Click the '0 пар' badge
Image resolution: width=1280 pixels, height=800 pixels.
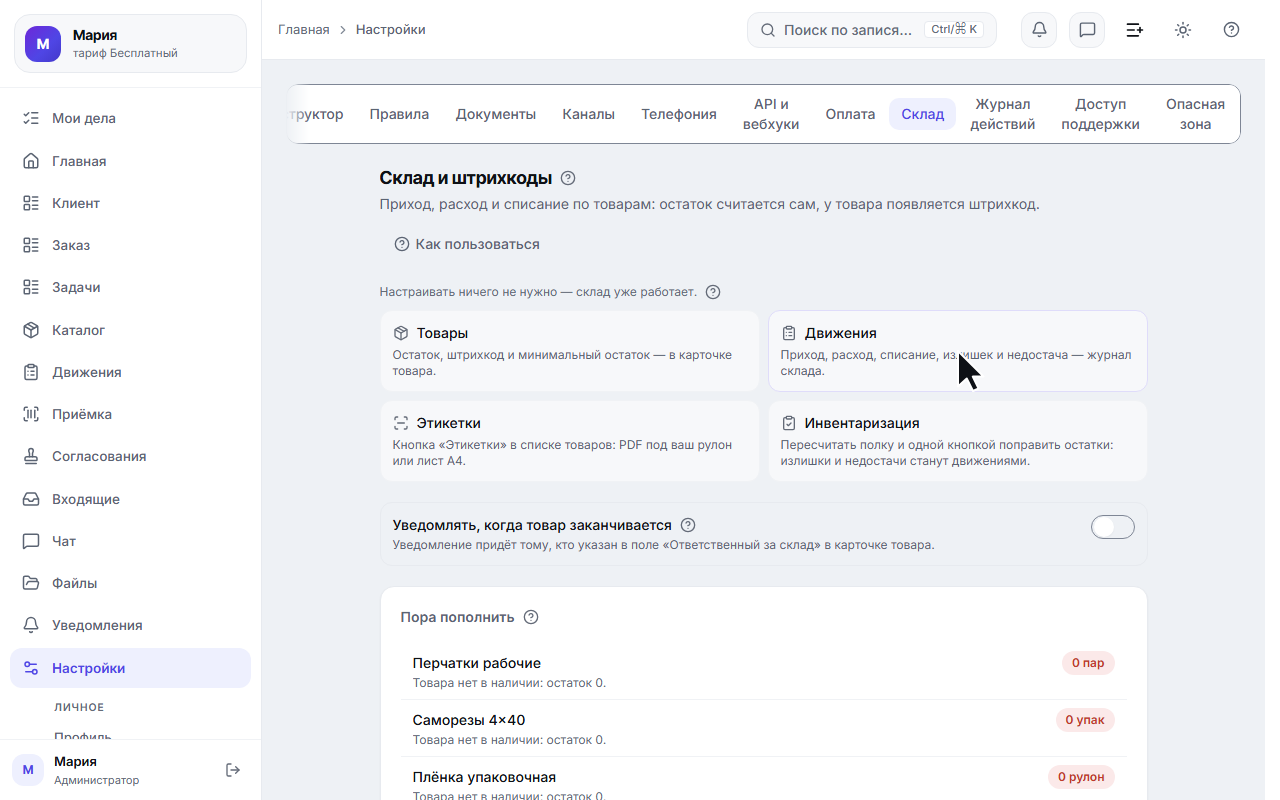click(x=1088, y=662)
